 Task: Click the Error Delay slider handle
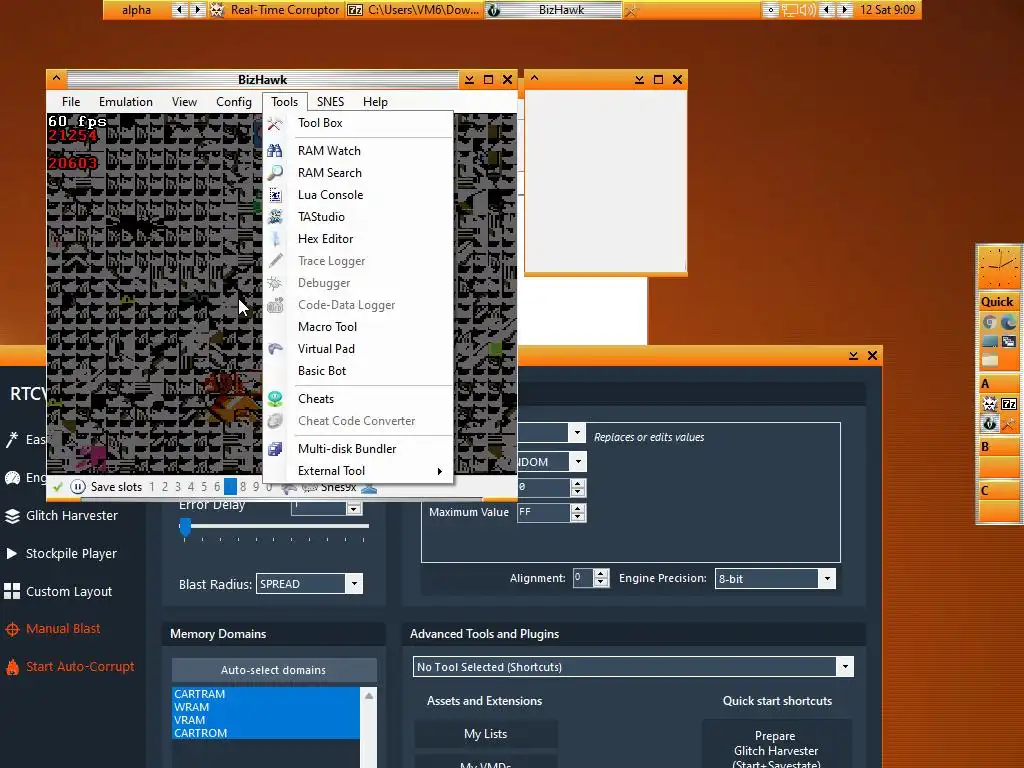[x=185, y=527]
